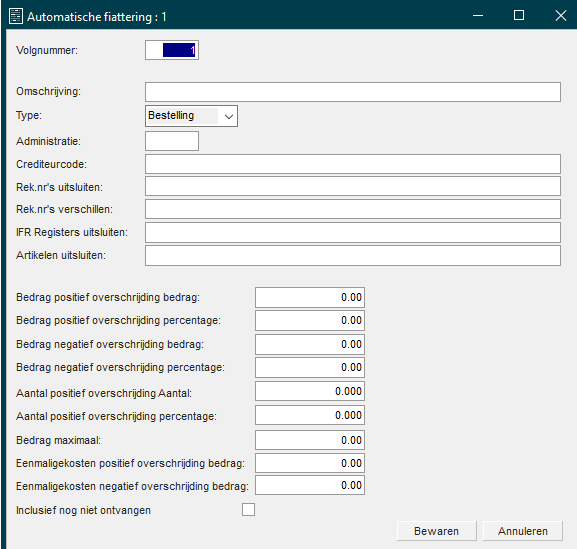Image resolution: width=577 pixels, height=549 pixels.
Task: Maximize the Automatische fiattering window
Action: tap(519, 15)
